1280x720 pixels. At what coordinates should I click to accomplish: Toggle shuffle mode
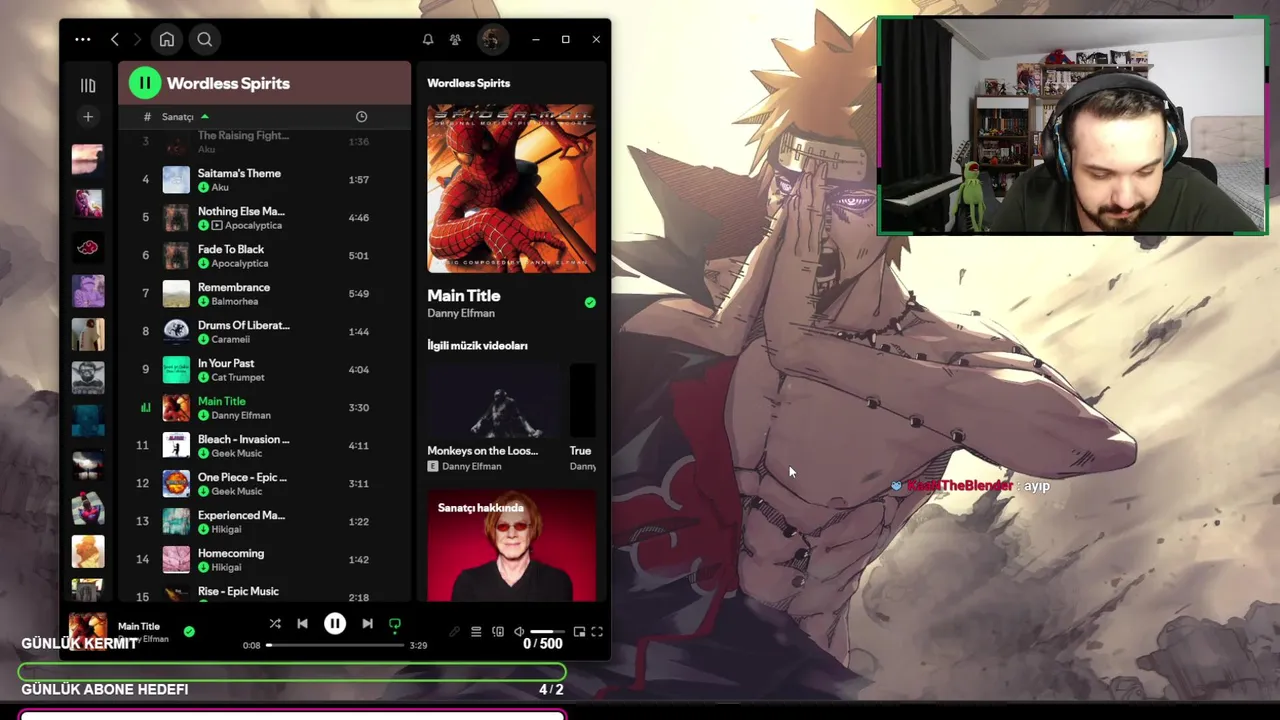coord(275,624)
